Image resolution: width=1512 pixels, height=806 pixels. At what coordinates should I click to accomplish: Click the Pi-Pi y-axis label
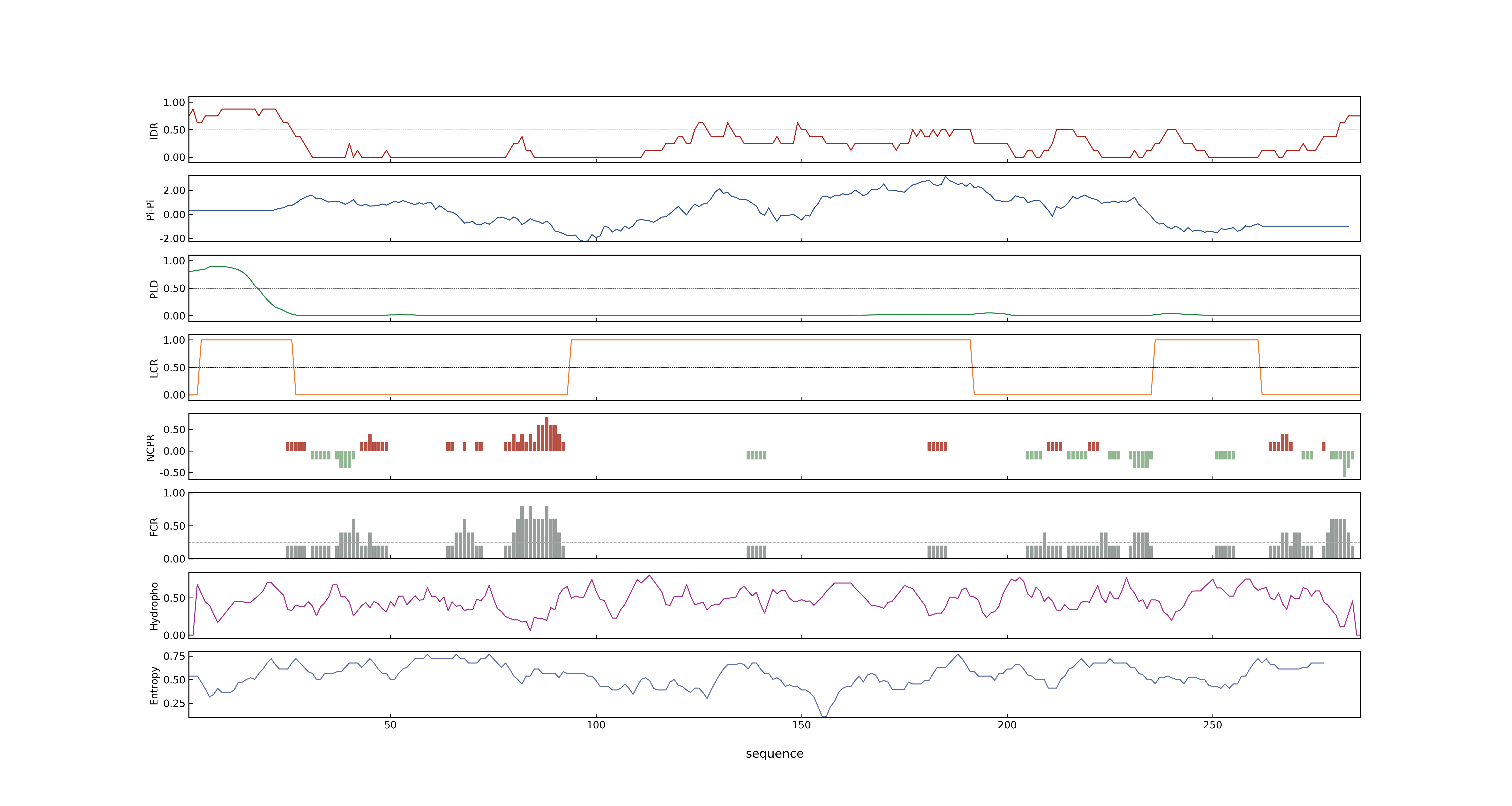click(150, 209)
